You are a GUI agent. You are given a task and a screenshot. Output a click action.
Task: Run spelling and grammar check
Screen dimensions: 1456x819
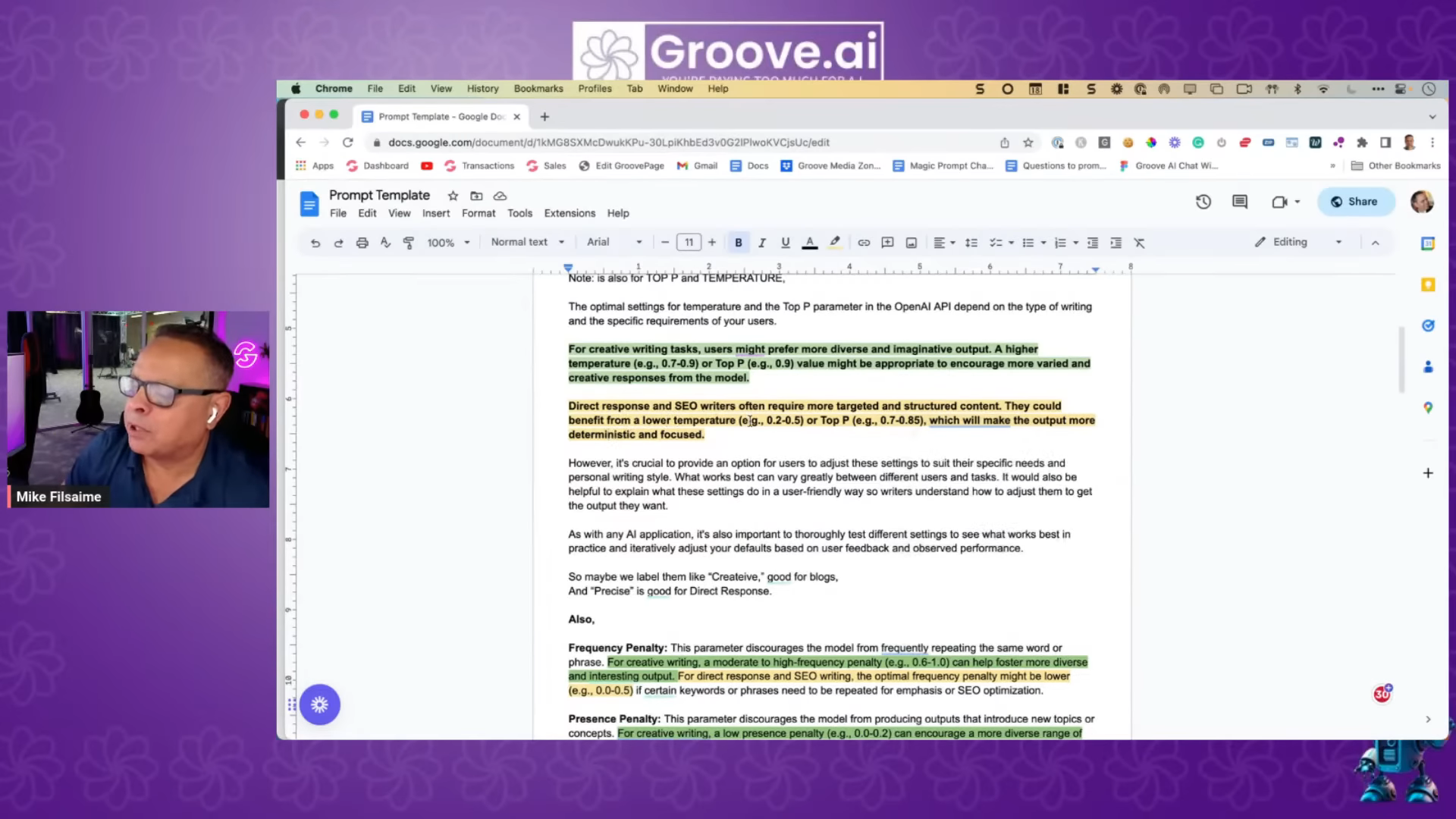click(385, 243)
